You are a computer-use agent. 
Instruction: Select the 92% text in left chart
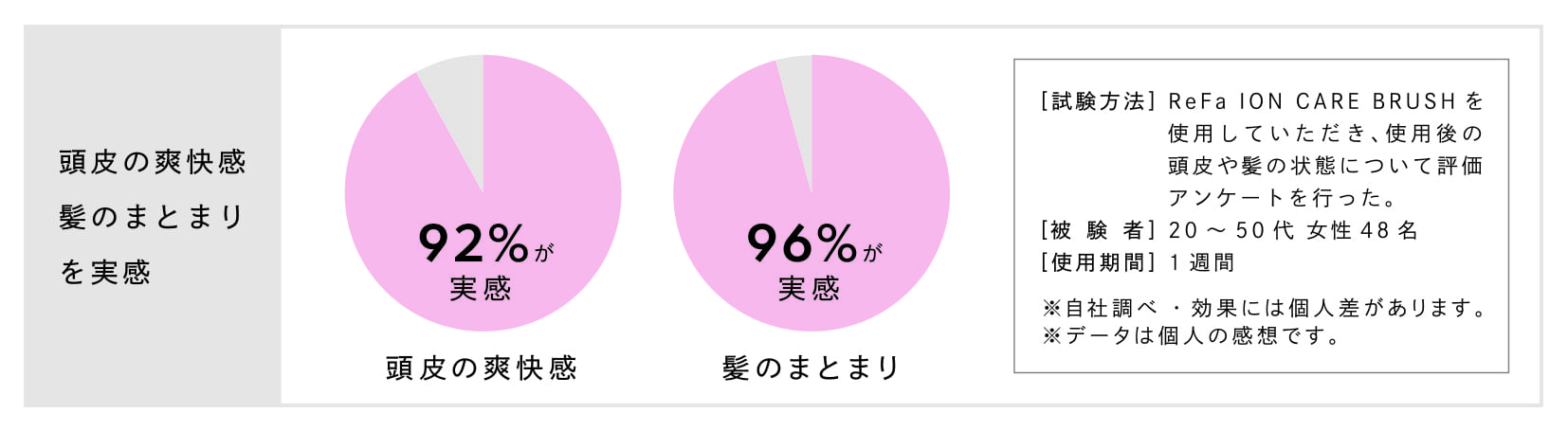coord(473,243)
